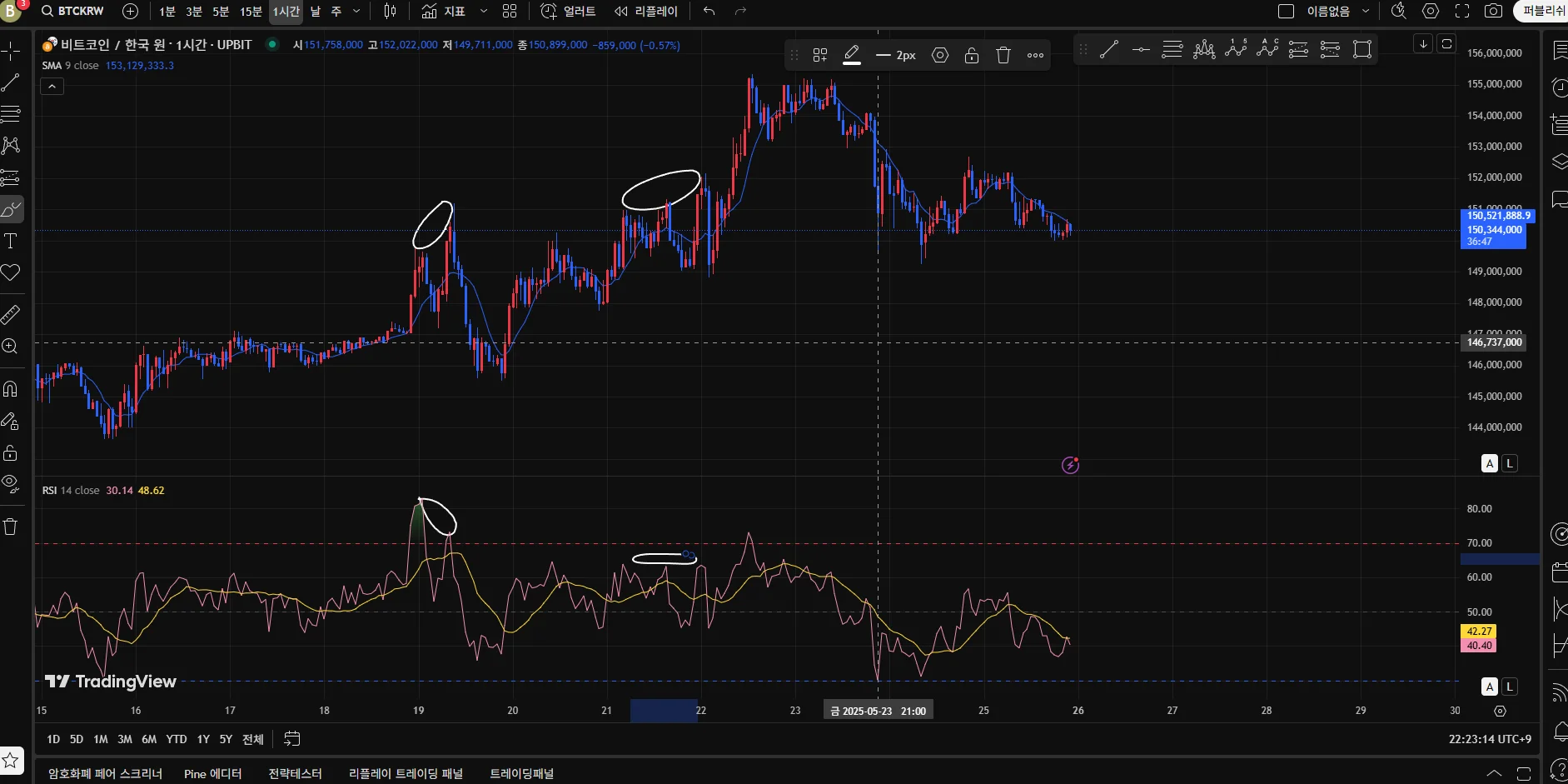
Task: Take a chart snapshot with camera icon
Action: coord(1494,11)
